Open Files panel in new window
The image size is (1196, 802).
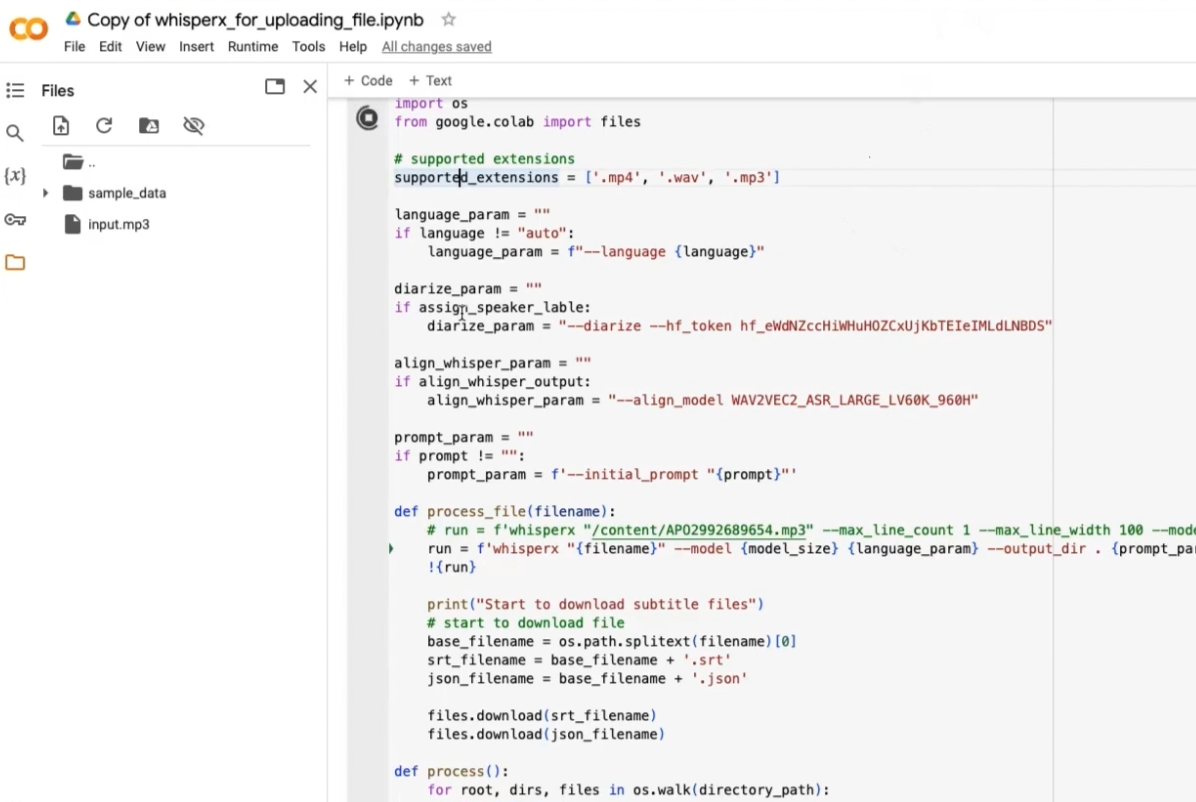(x=275, y=87)
